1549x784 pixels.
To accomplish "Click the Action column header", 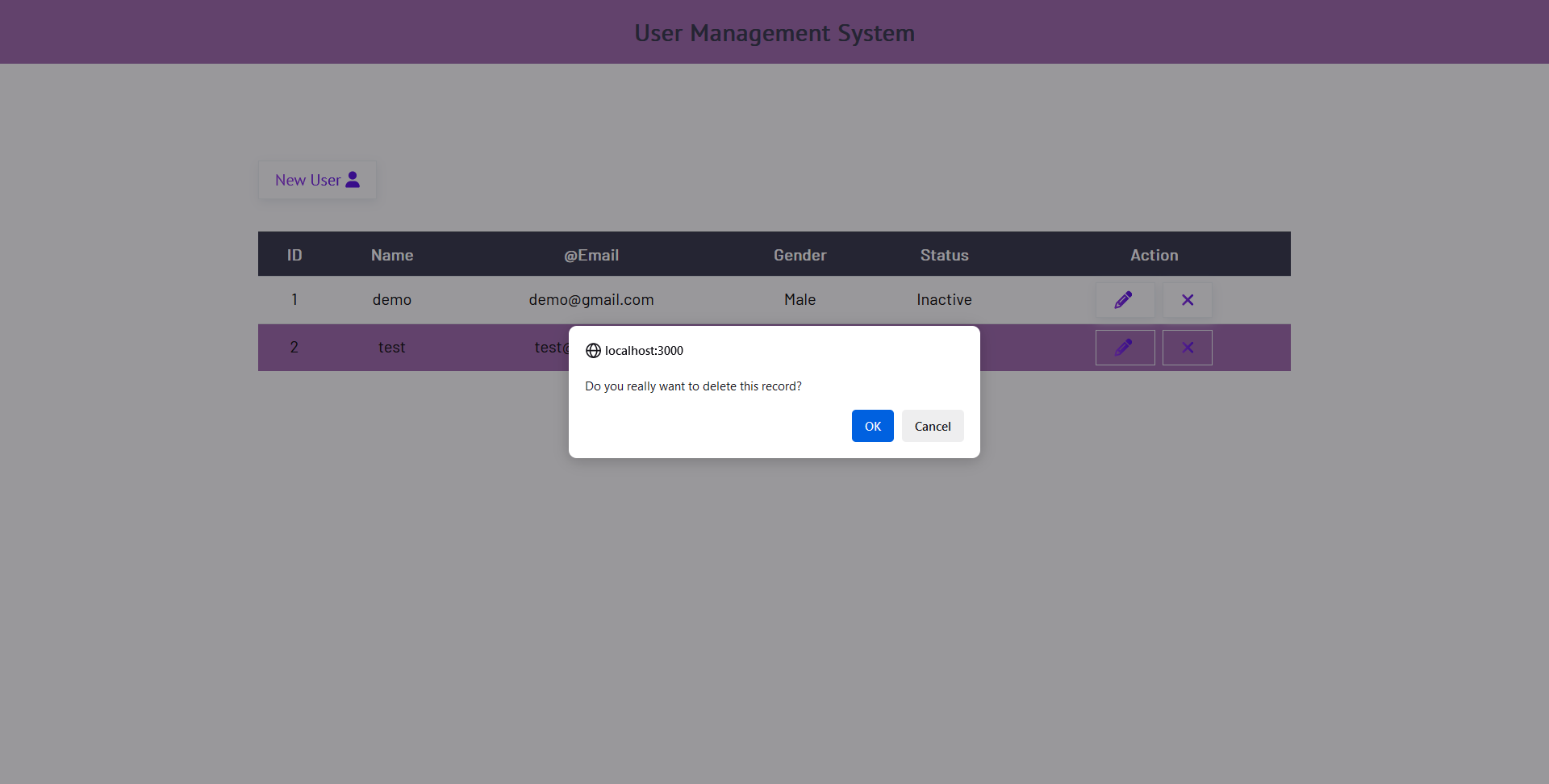I will pos(1154,255).
